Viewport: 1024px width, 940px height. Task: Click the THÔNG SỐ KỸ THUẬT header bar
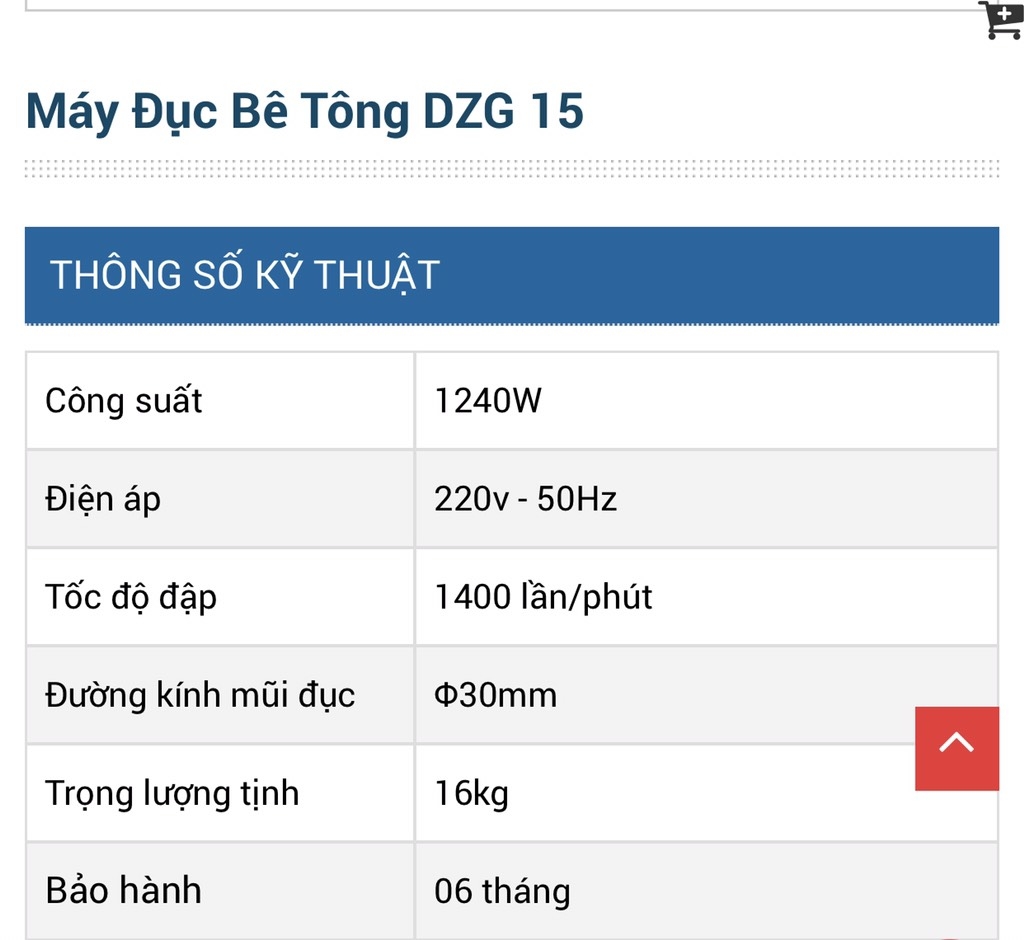[x=512, y=275]
